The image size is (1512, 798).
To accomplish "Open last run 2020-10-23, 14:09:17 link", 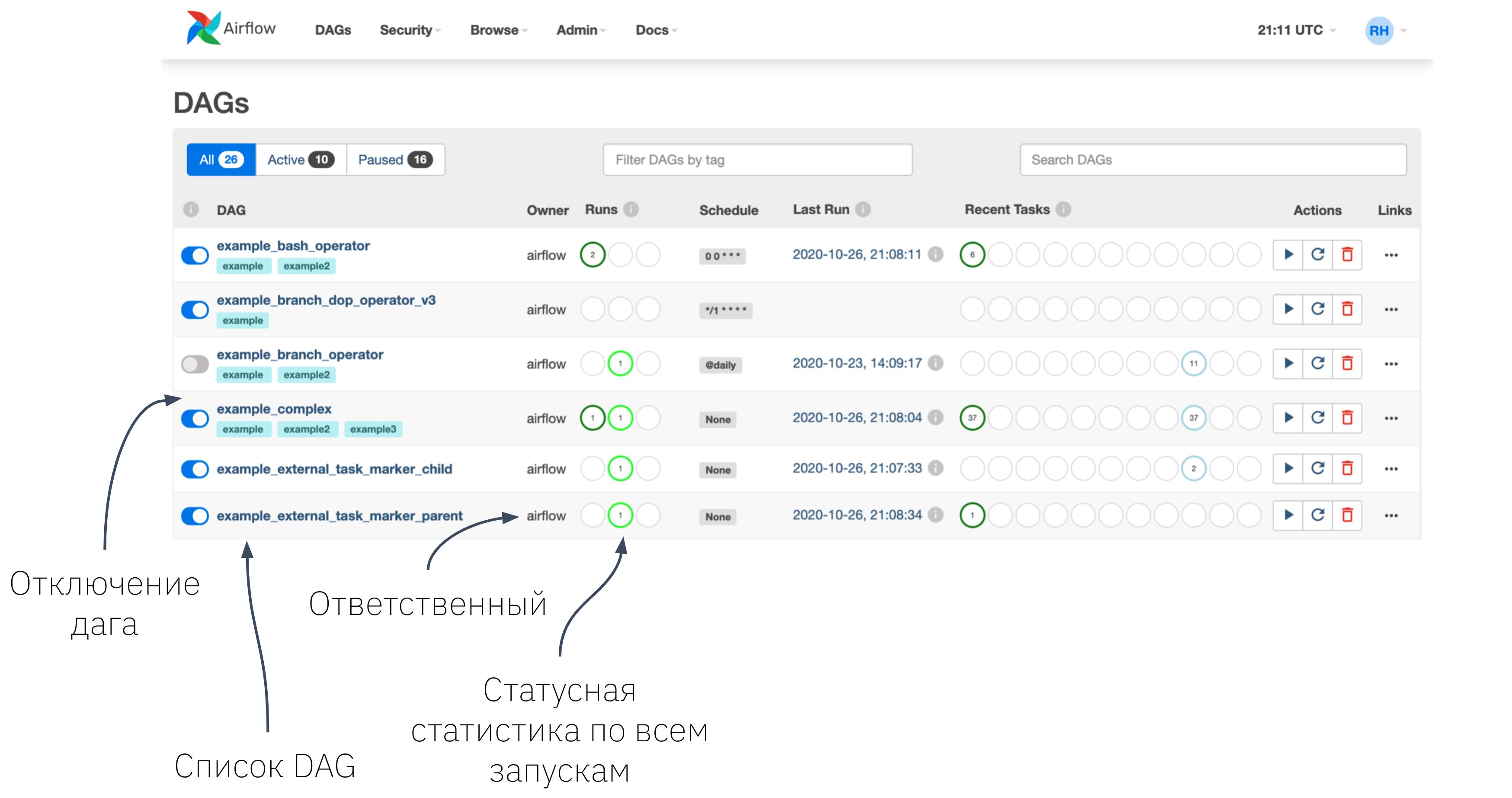I will pyautogui.click(x=857, y=363).
